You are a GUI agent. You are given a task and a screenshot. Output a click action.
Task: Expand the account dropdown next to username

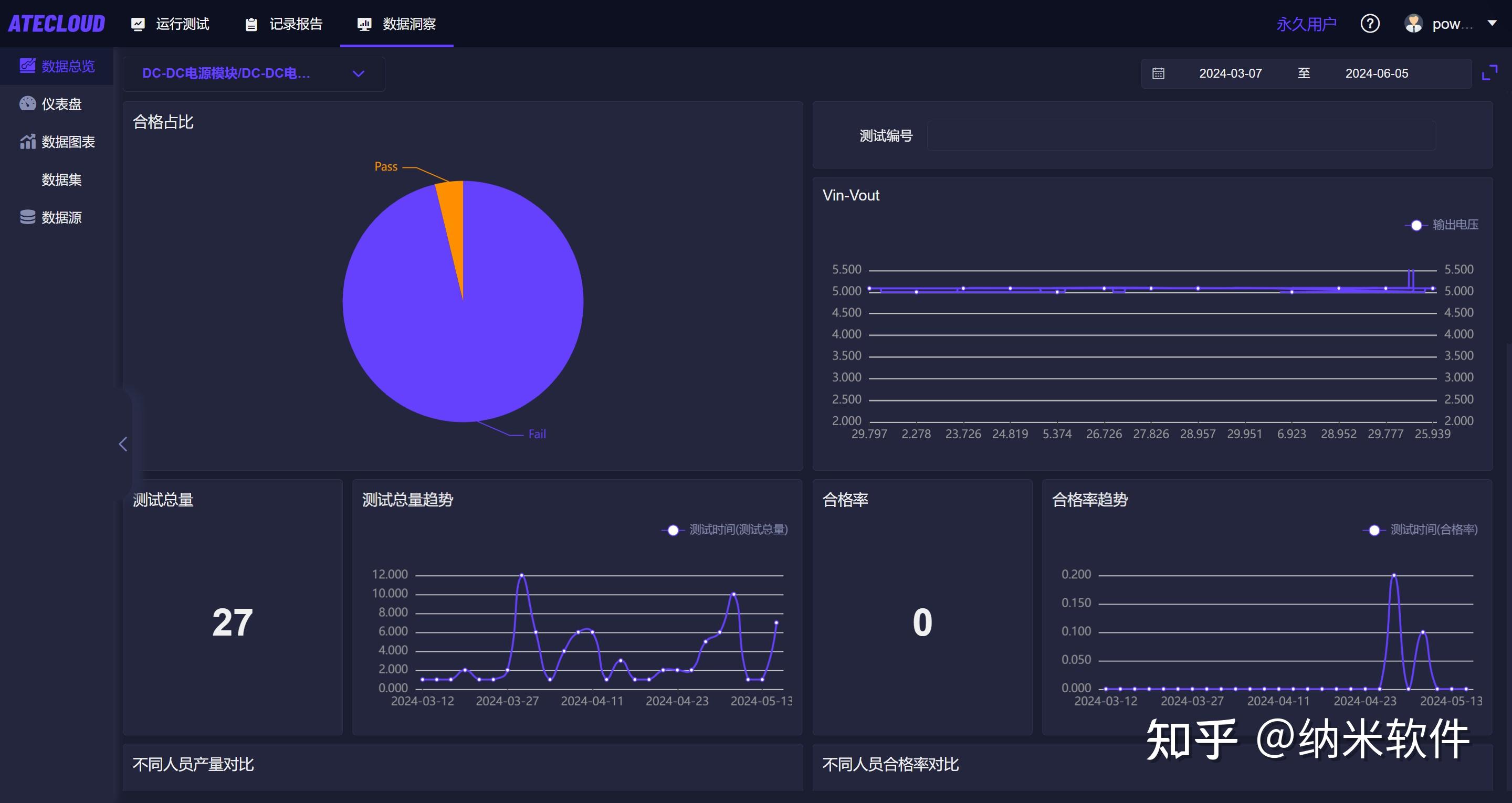(x=1493, y=23)
